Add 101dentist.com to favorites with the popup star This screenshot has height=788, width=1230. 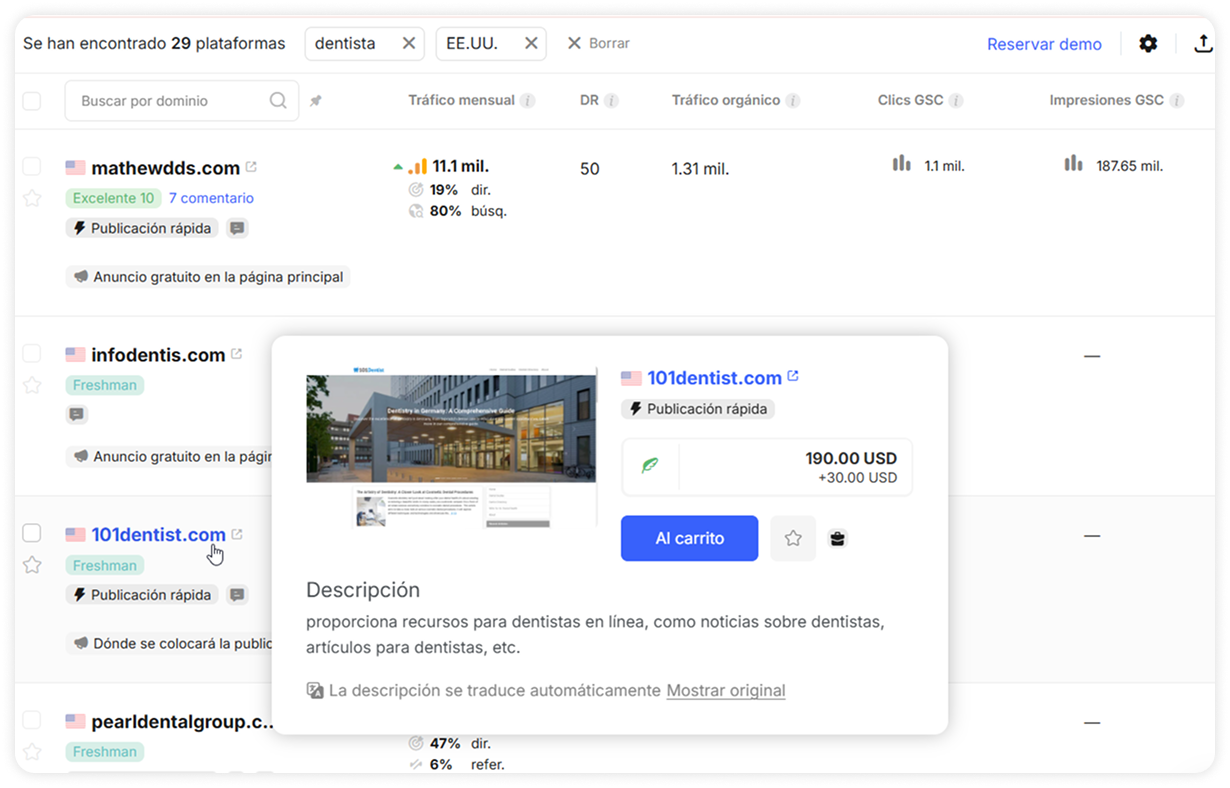[x=793, y=538]
